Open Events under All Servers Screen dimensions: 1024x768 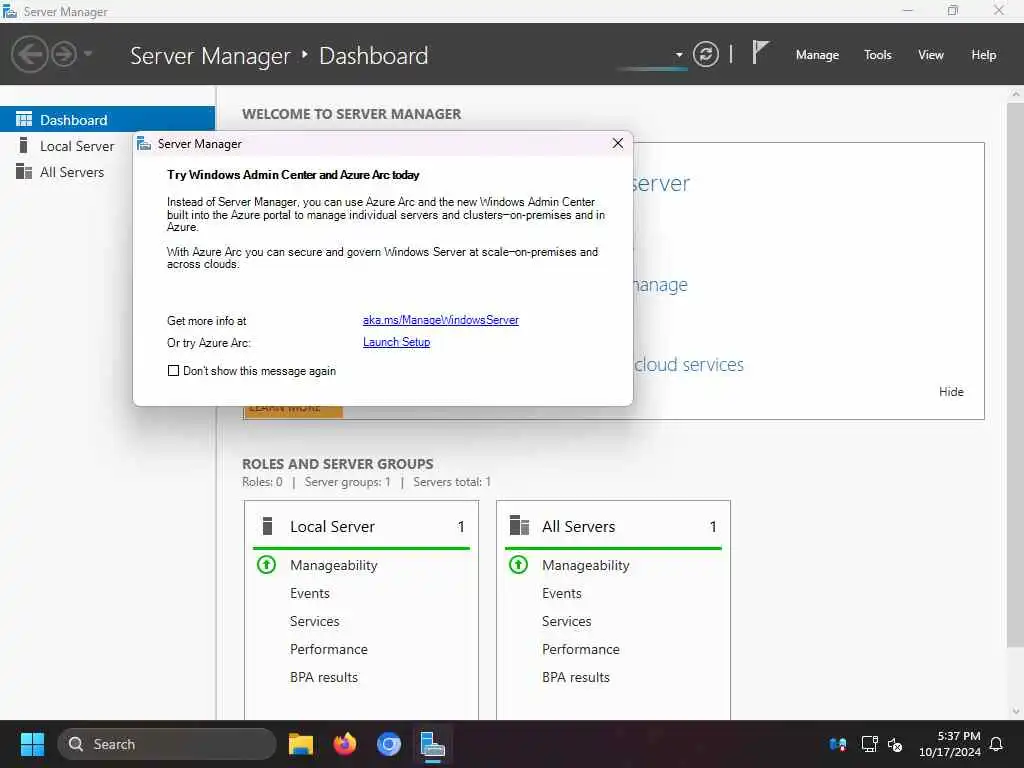tap(562, 594)
